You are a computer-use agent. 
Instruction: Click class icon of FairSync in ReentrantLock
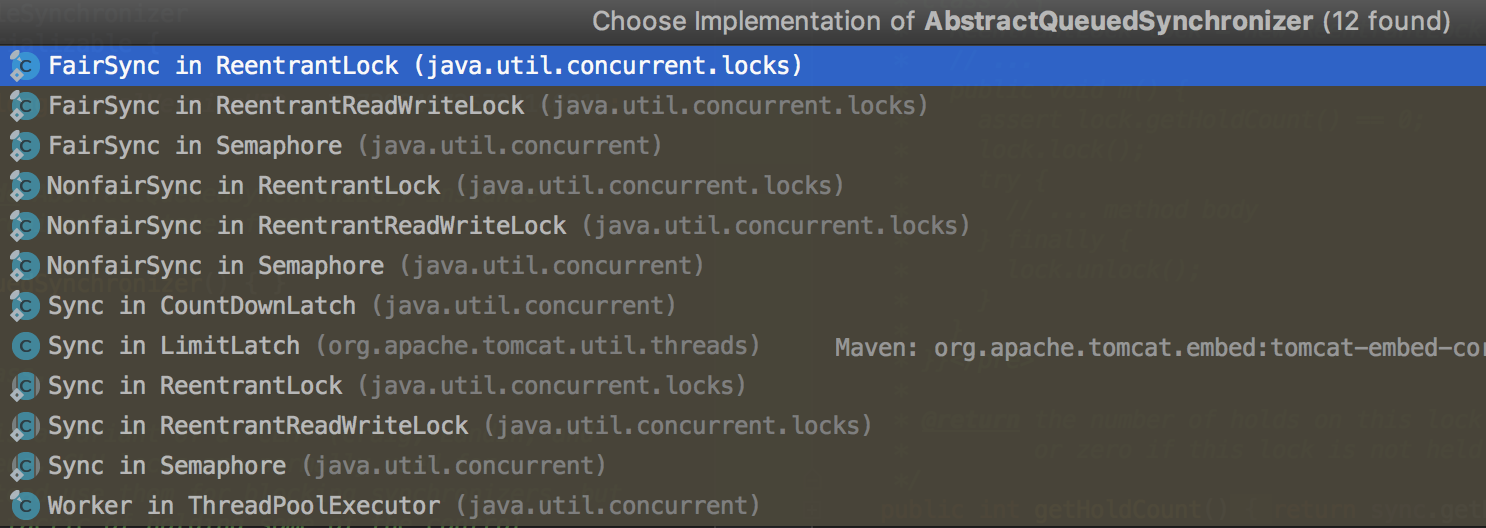[x=24, y=66]
